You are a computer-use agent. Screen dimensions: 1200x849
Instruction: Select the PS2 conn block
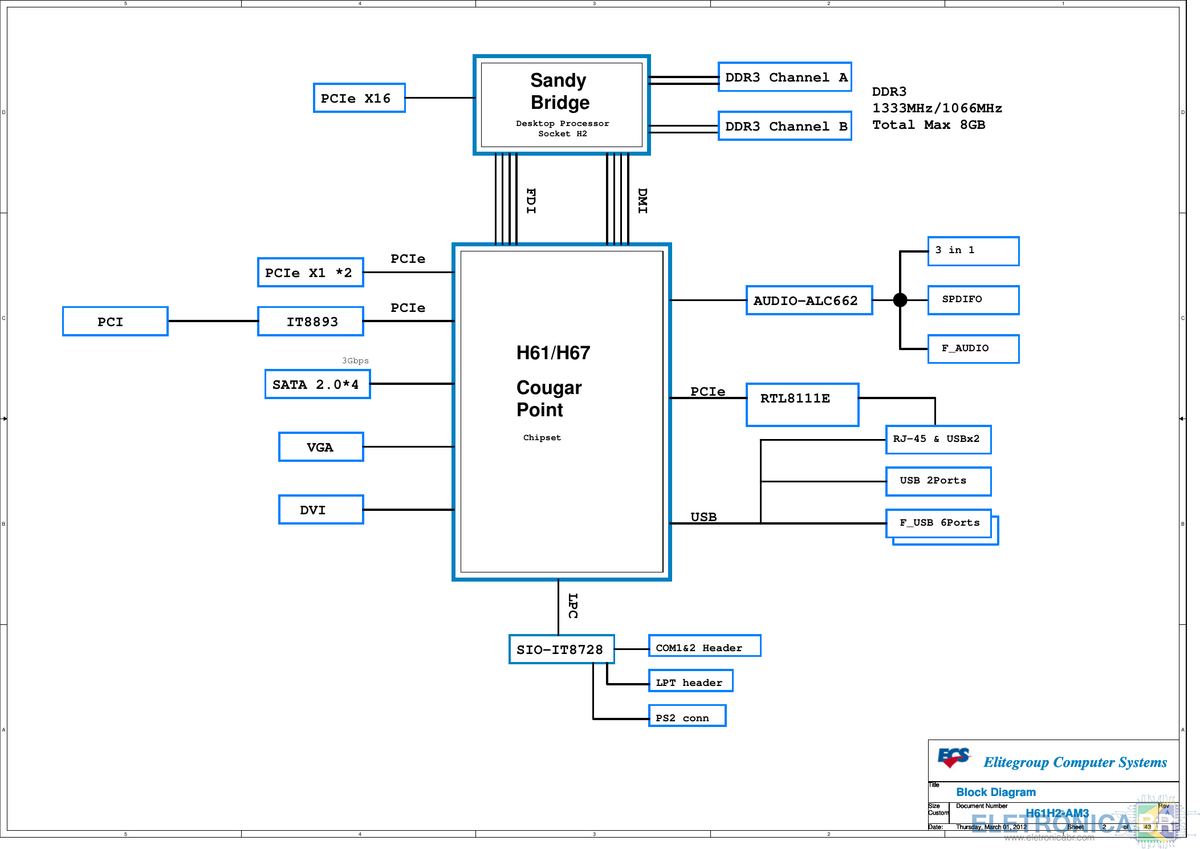[x=686, y=716]
